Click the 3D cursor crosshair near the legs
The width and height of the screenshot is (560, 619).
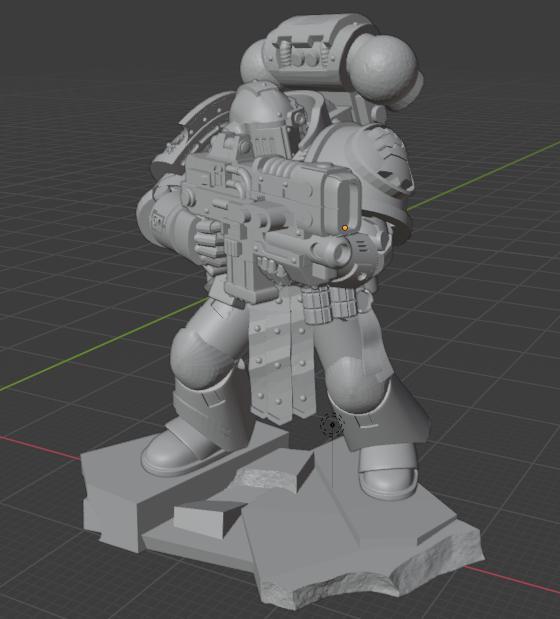pyautogui.click(x=333, y=425)
